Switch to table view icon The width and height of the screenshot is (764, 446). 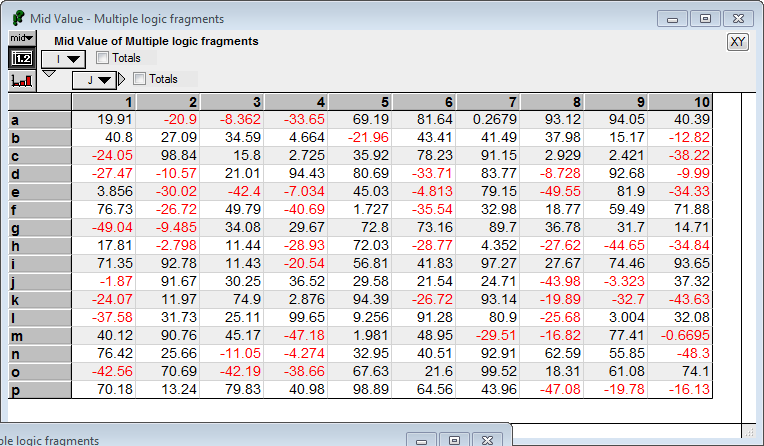(x=22, y=58)
